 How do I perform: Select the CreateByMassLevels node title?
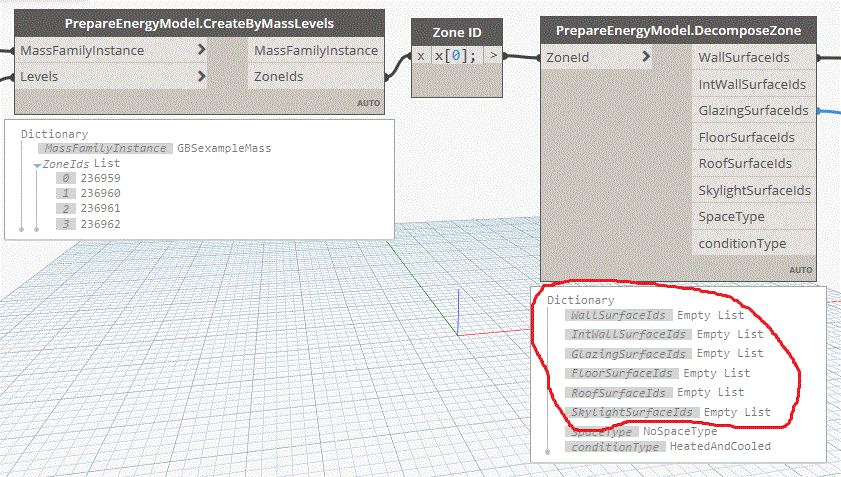(x=199, y=24)
